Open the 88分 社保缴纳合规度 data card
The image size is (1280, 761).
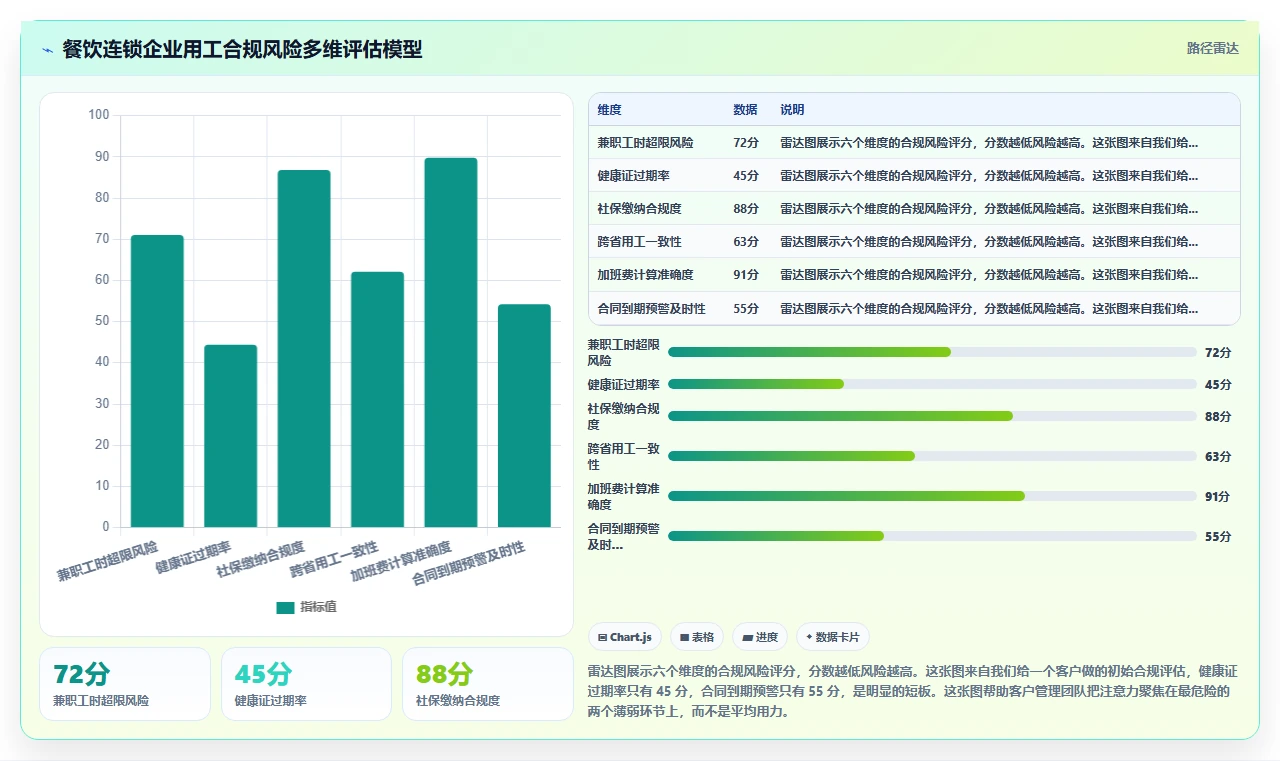click(x=487, y=684)
